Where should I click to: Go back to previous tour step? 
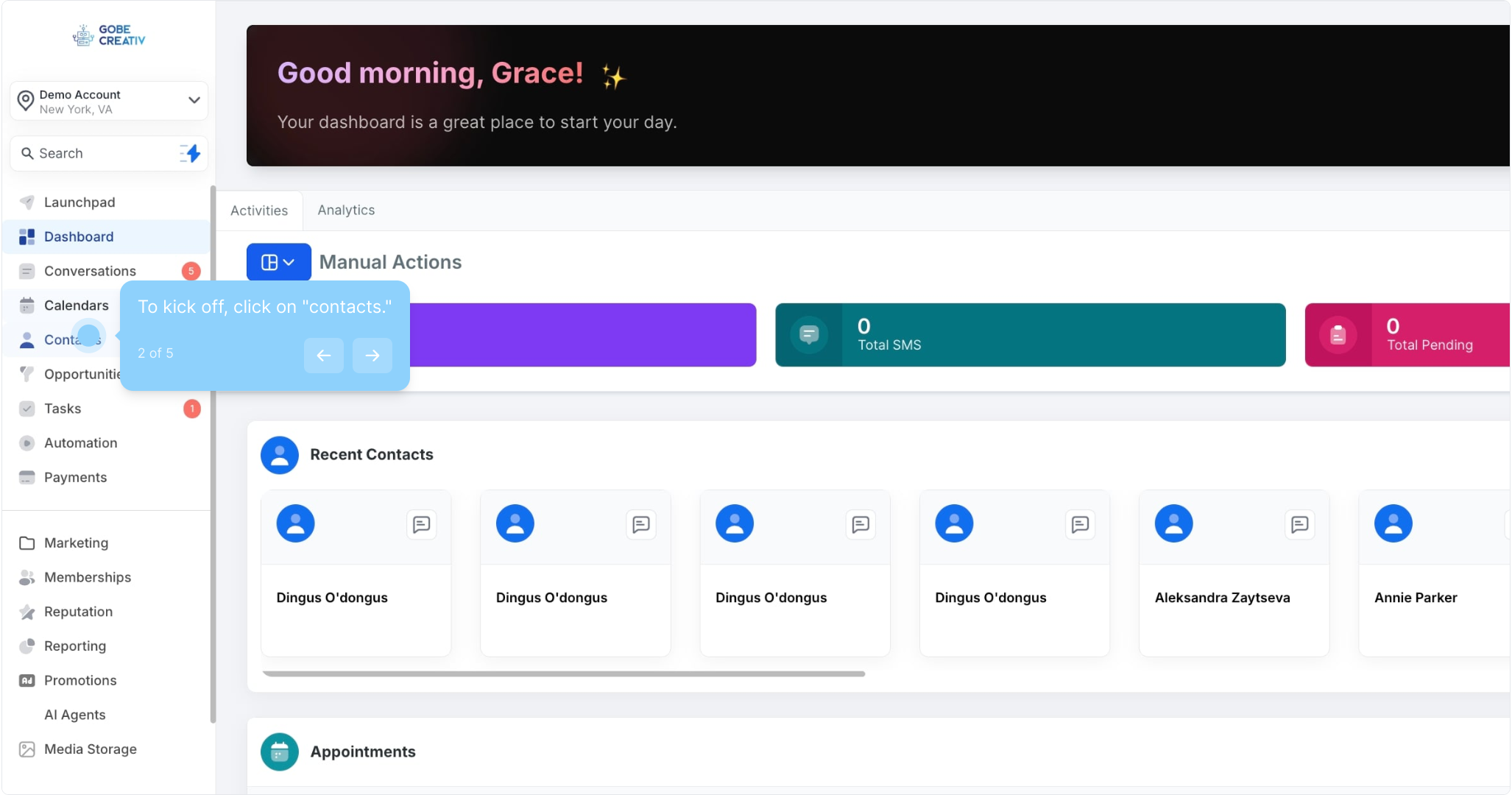coord(324,356)
